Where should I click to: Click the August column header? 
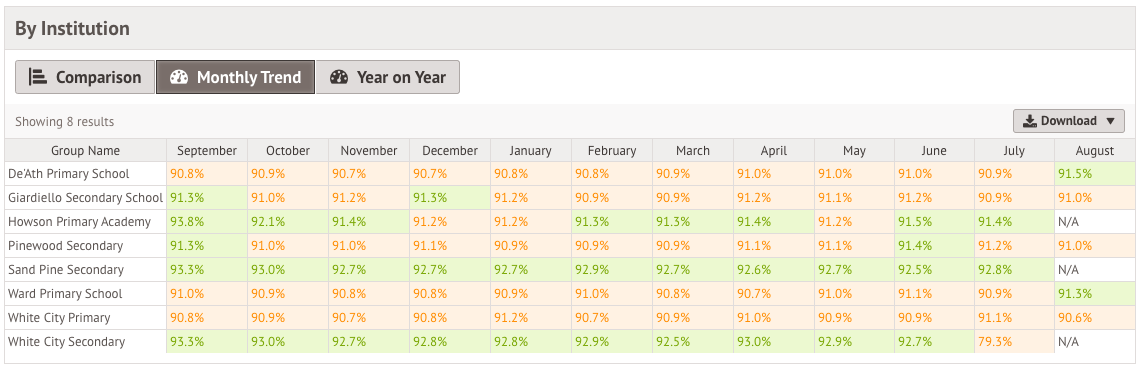(1094, 151)
